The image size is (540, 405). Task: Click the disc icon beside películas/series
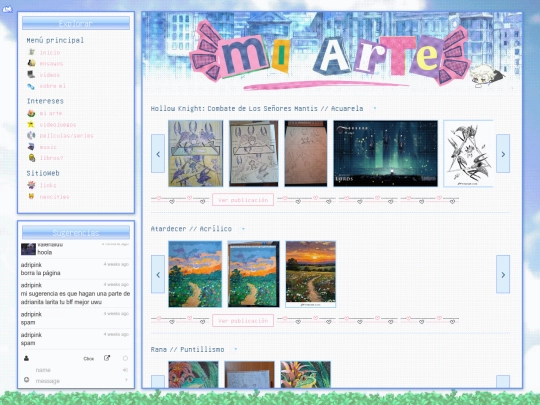(31, 135)
